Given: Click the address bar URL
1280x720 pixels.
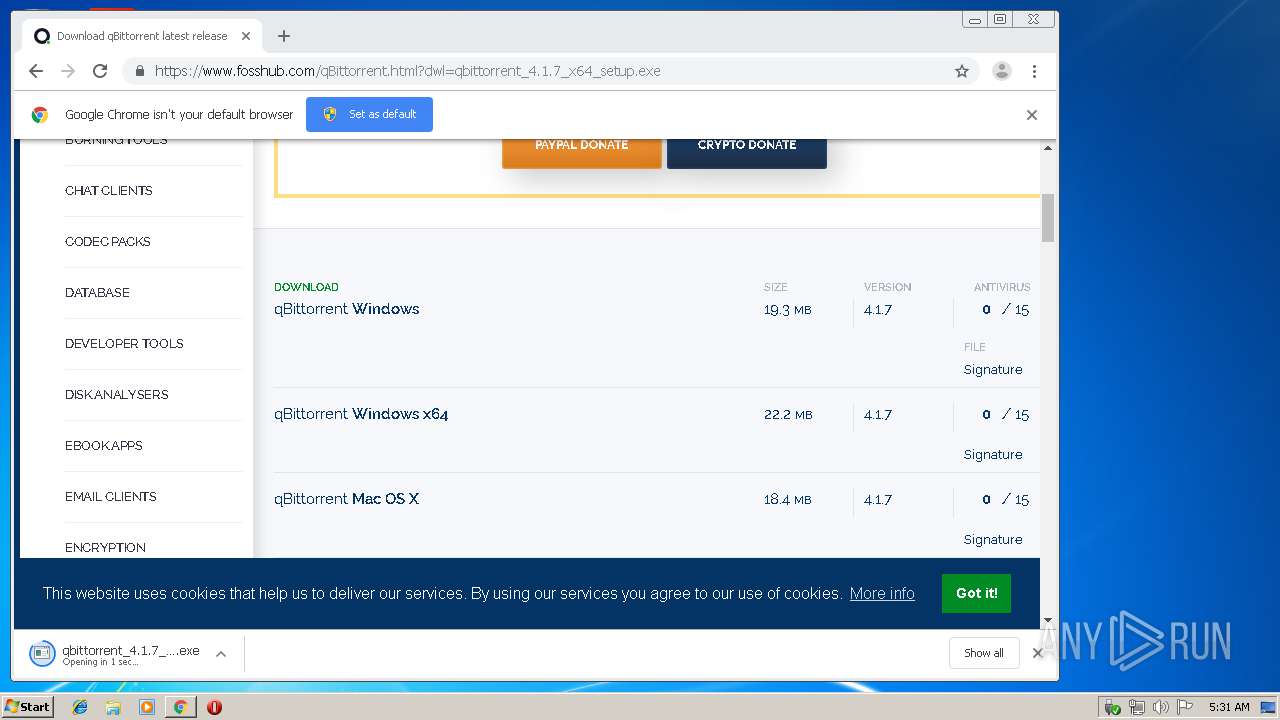Looking at the screenshot, I should point(407,71).
